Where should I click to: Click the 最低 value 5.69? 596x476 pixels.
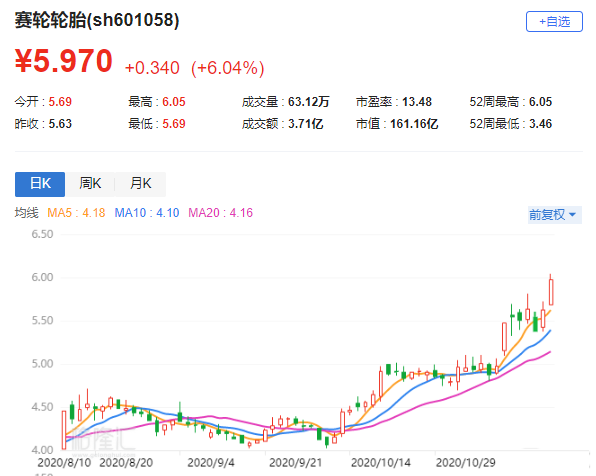click(x=174, y=124)
